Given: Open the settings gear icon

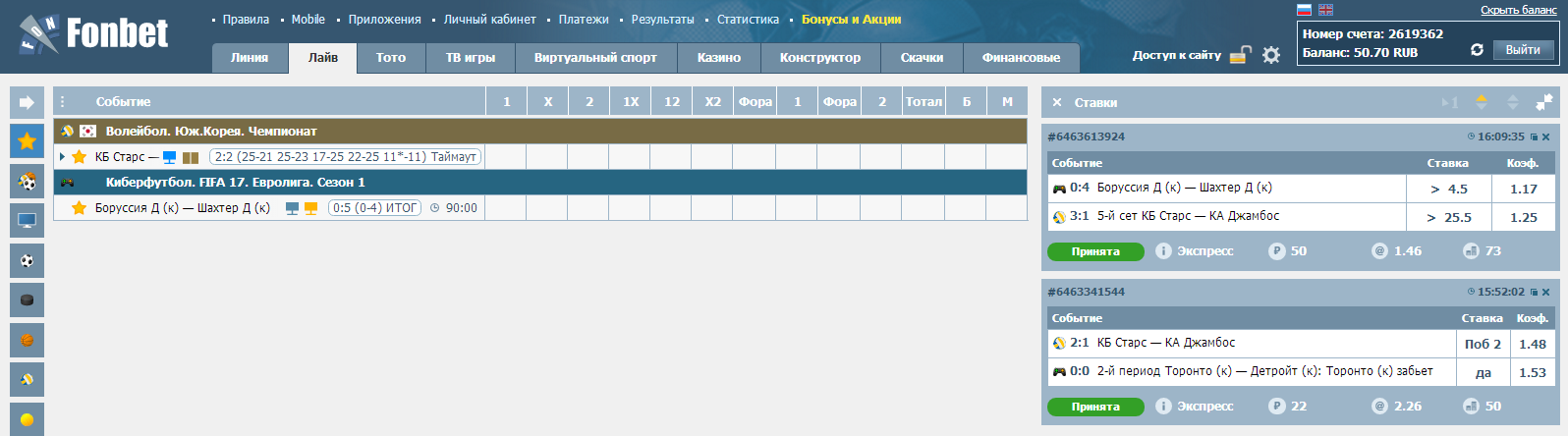Looking at the screenshot, I should (1271, 55).
